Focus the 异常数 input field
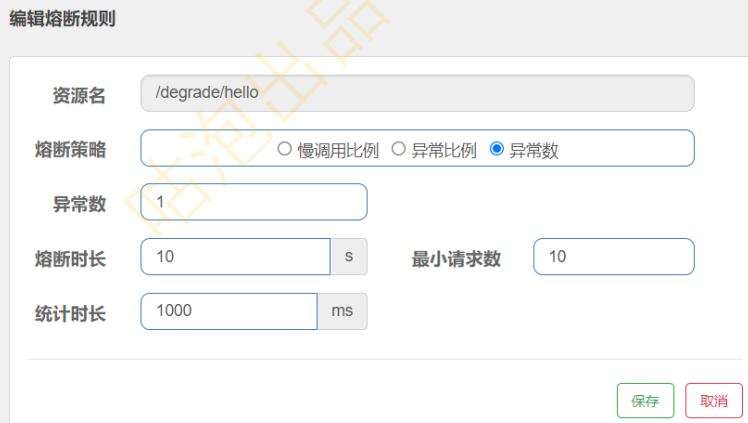The width and height of the screenshot is (748, 423). click(254, 202)
